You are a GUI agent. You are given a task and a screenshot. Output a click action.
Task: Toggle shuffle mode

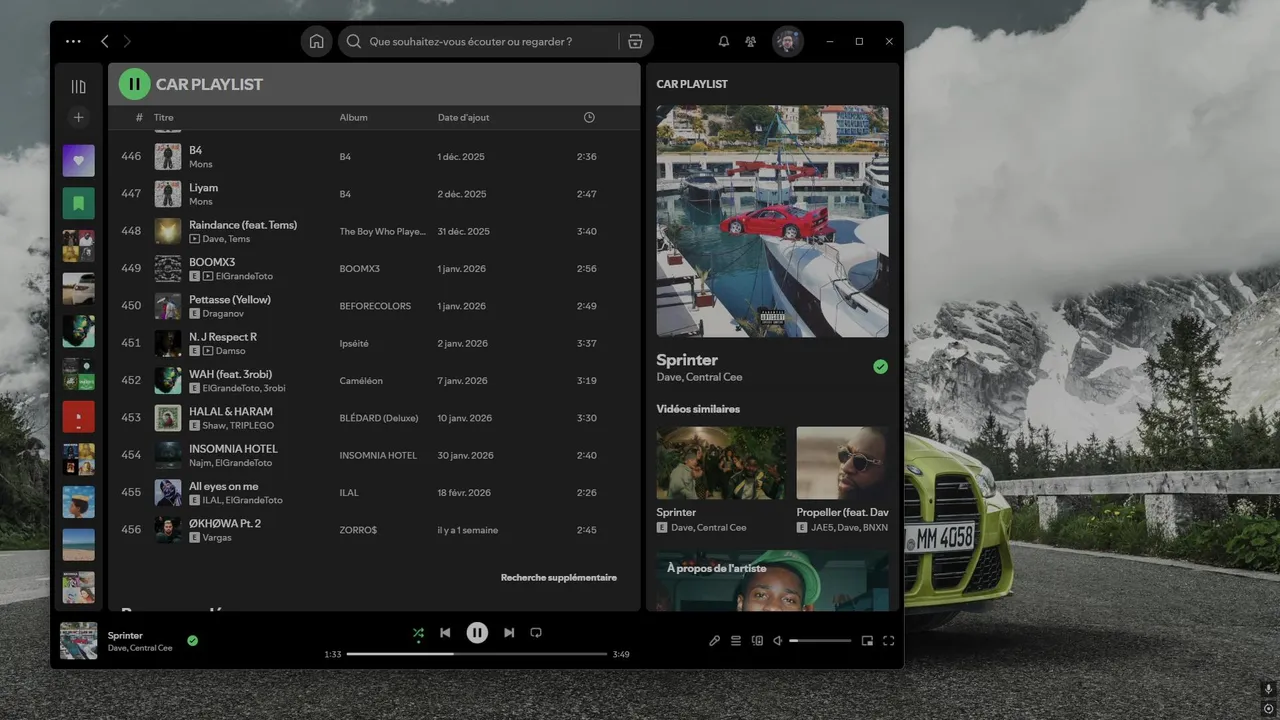pyautogui.click(x=418, y=633)
